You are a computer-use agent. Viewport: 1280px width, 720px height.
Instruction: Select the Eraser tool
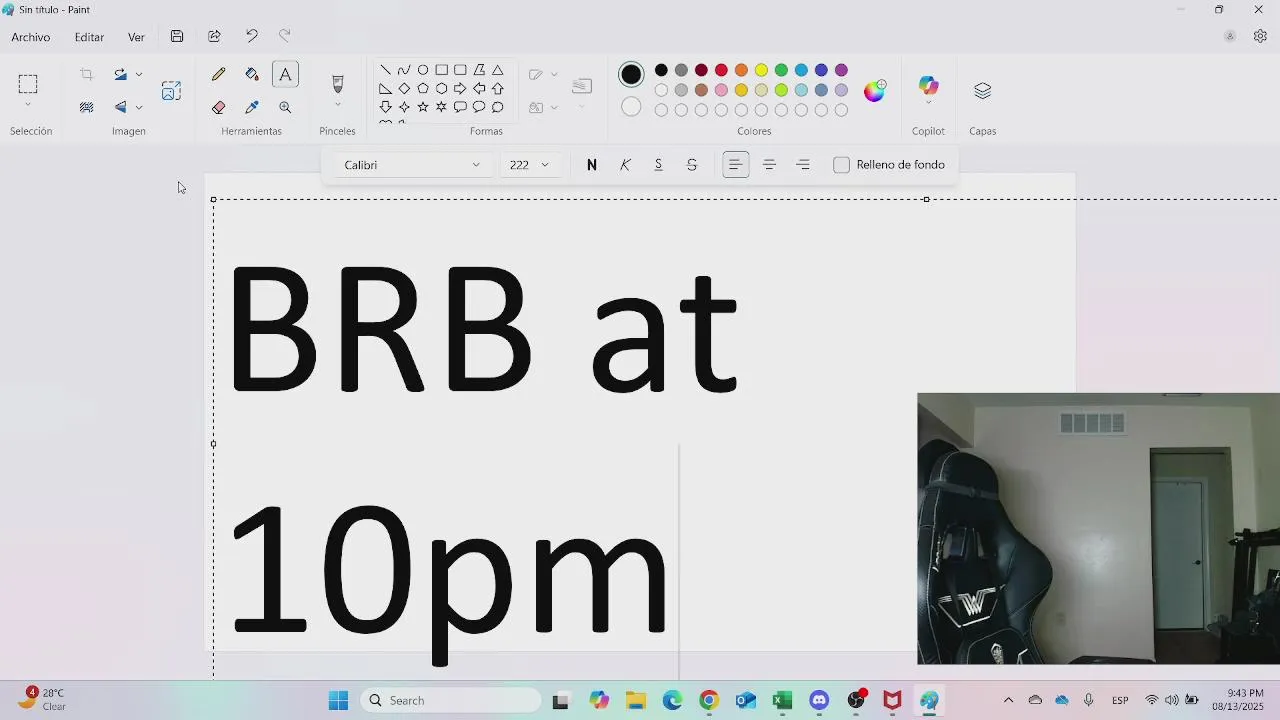point(219,107)
